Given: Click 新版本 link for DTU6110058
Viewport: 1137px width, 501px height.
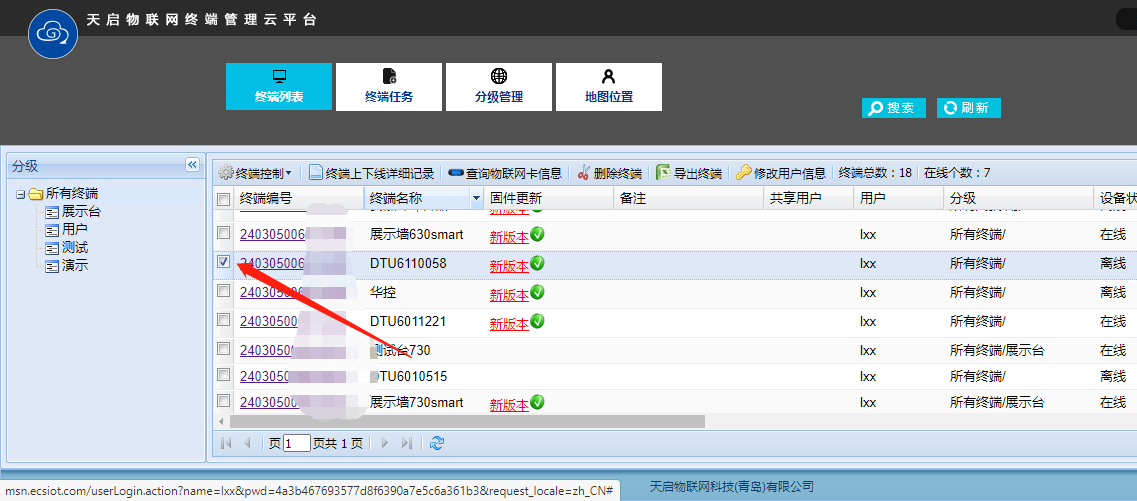Looking at the screenshot, I should pyautogui.click(x=509, y=266).
